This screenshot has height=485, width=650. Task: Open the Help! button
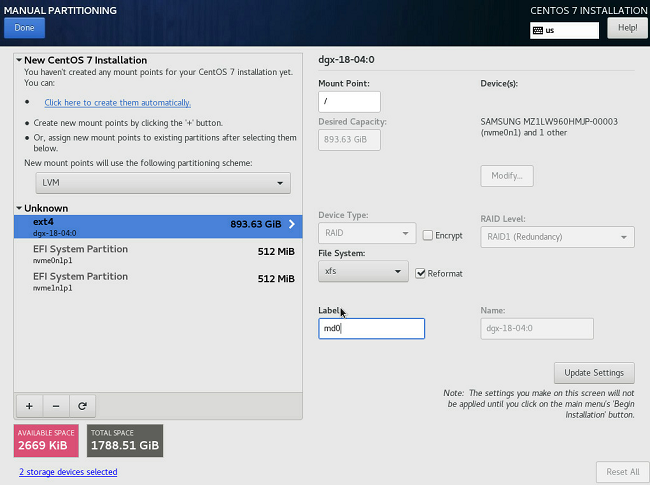point(627,27)
